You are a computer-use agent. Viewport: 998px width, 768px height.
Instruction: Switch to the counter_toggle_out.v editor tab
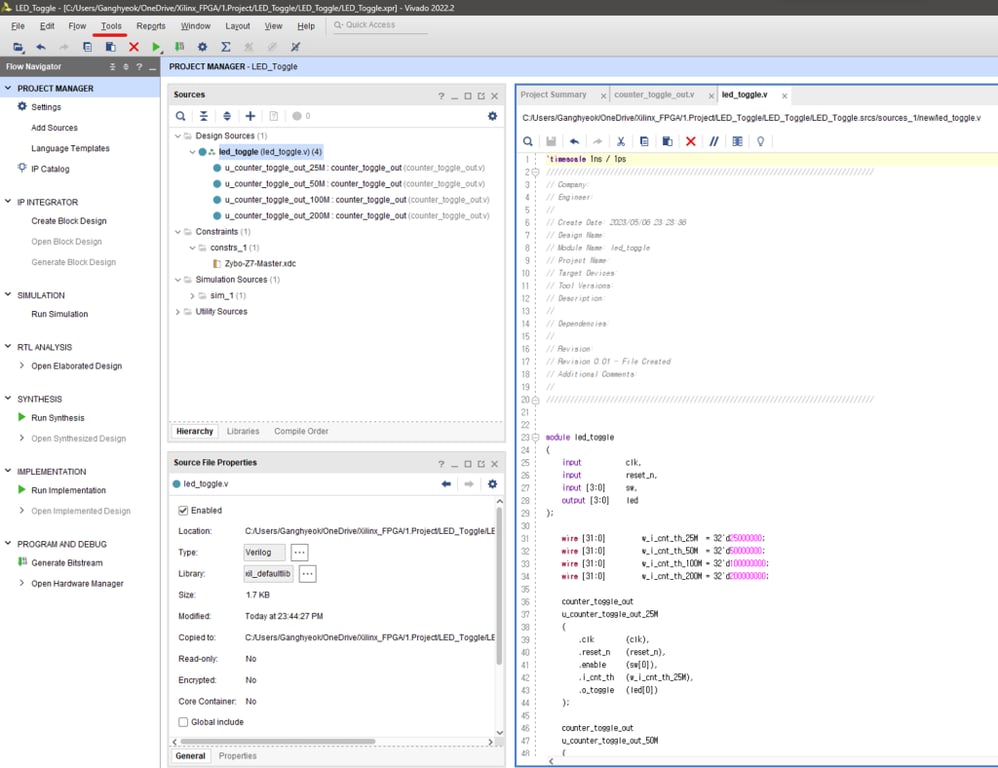click(654, 95)
